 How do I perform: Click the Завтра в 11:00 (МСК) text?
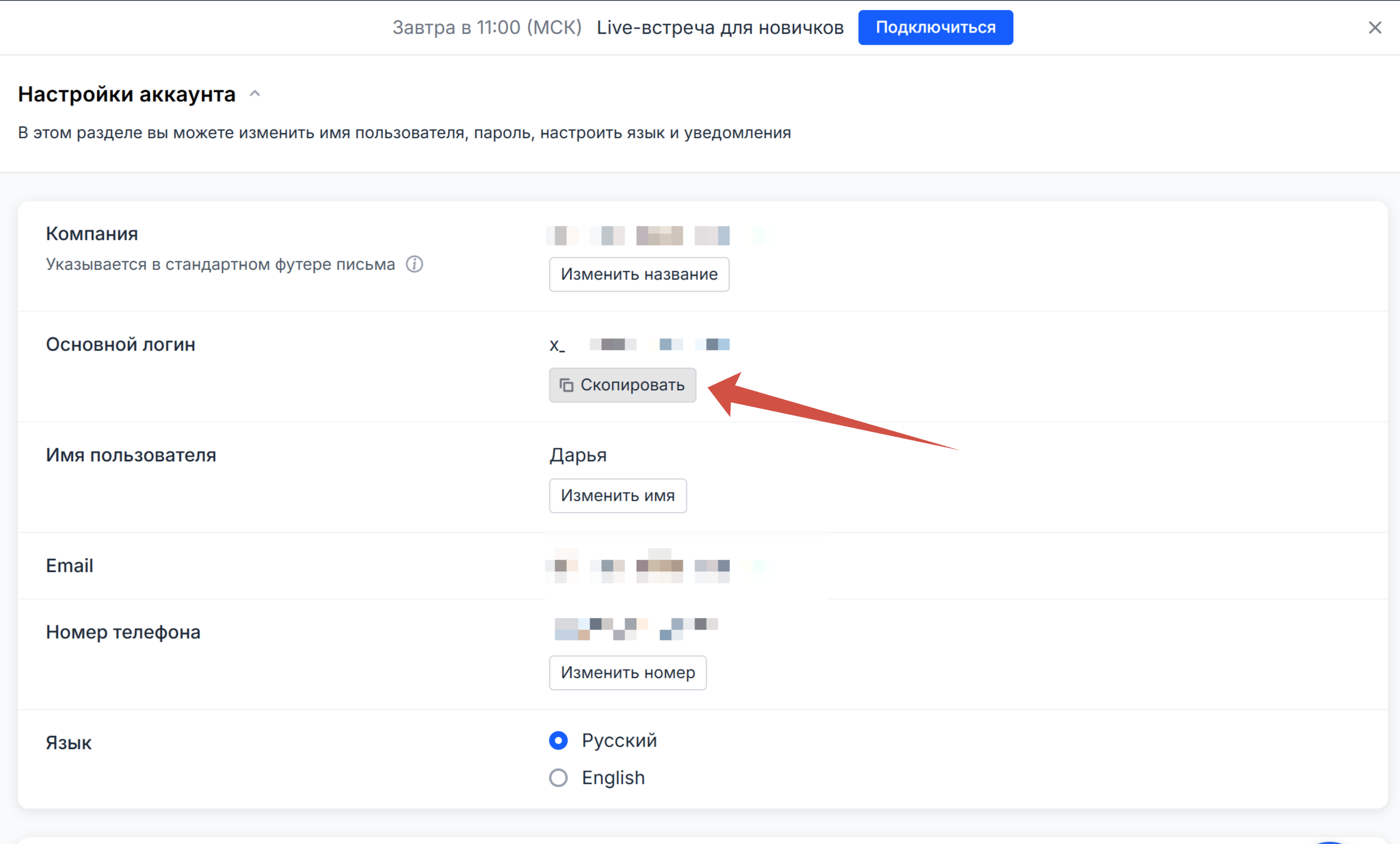[x=487, y=27]
